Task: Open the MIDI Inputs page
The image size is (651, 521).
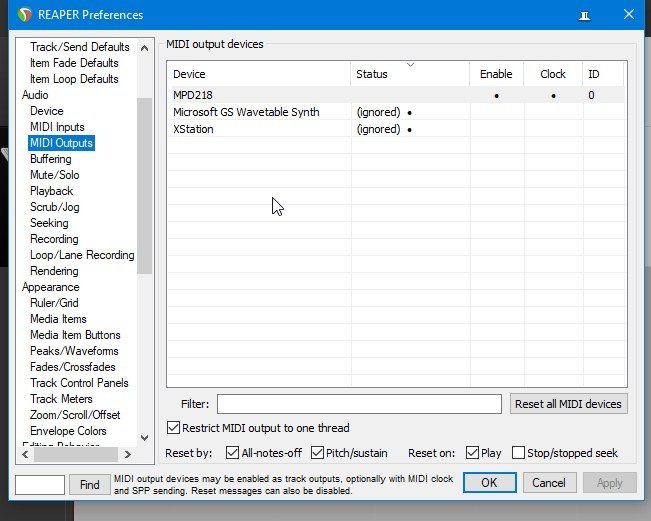Action: (57, 127)
